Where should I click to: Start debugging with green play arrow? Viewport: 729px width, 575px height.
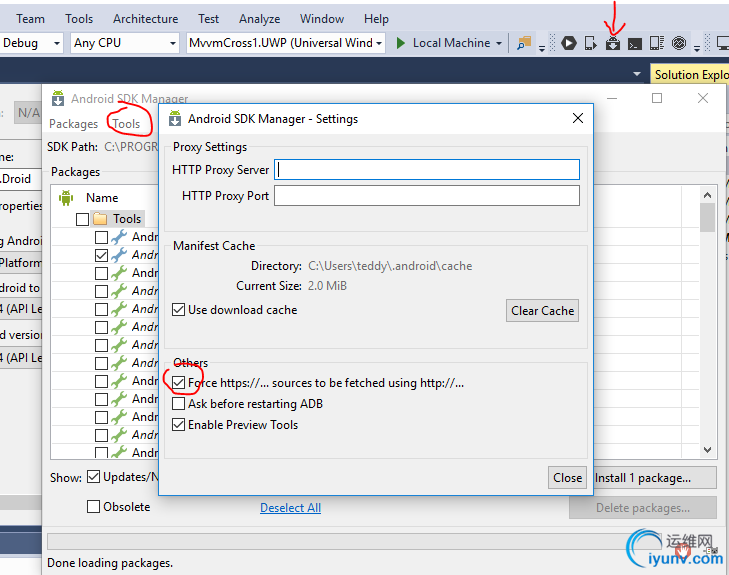click(400, 43)
